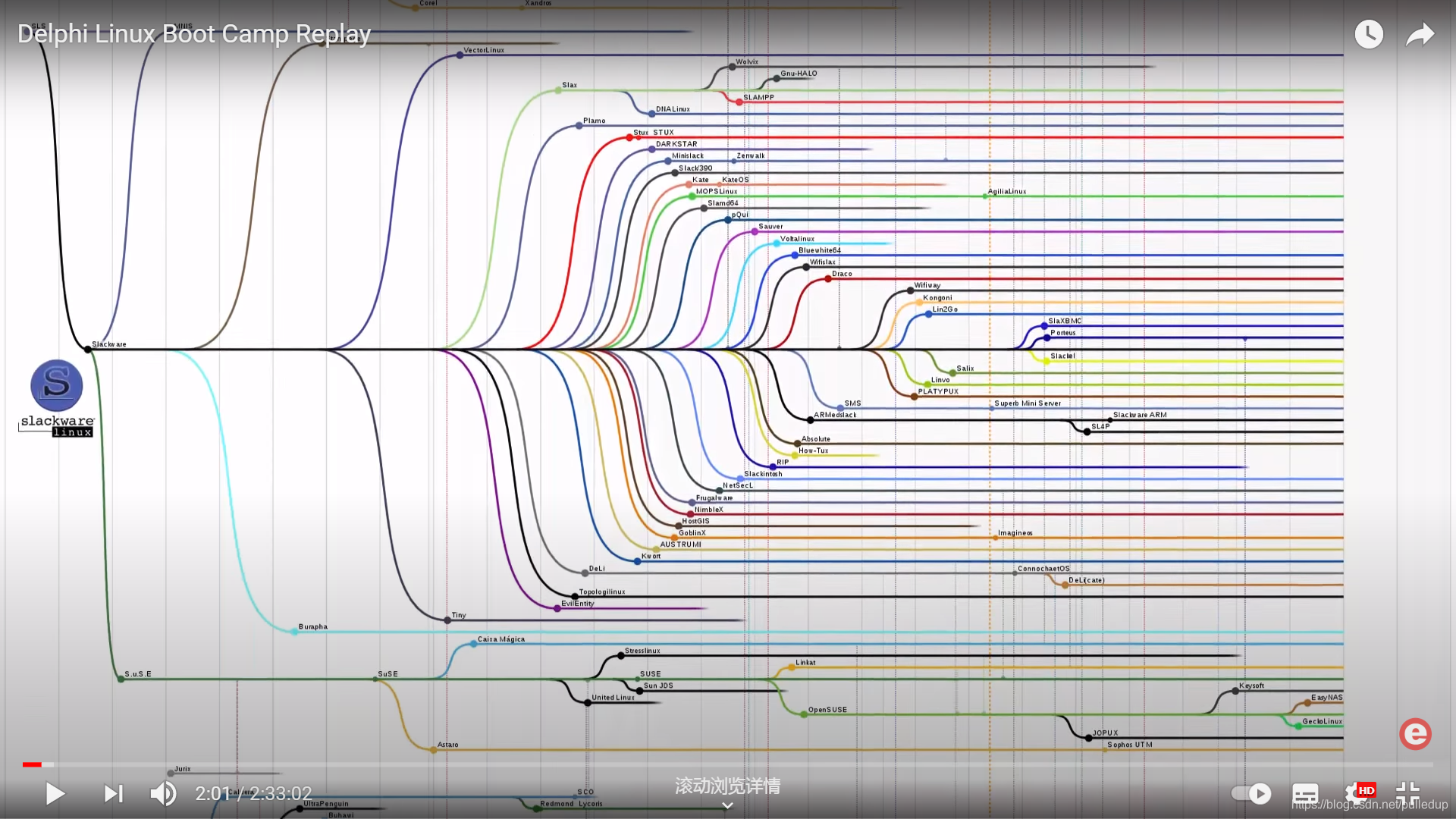The image size is (1456, 819).
Task: Click the 'Topologilinux' label
Action: [602, 591]
